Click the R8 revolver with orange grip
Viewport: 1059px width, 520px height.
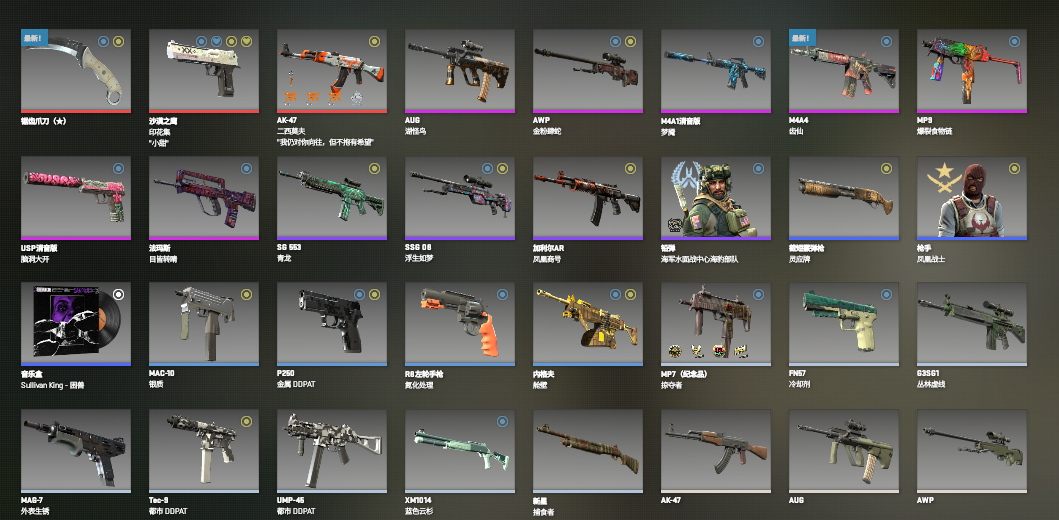[x=459, y=324]
